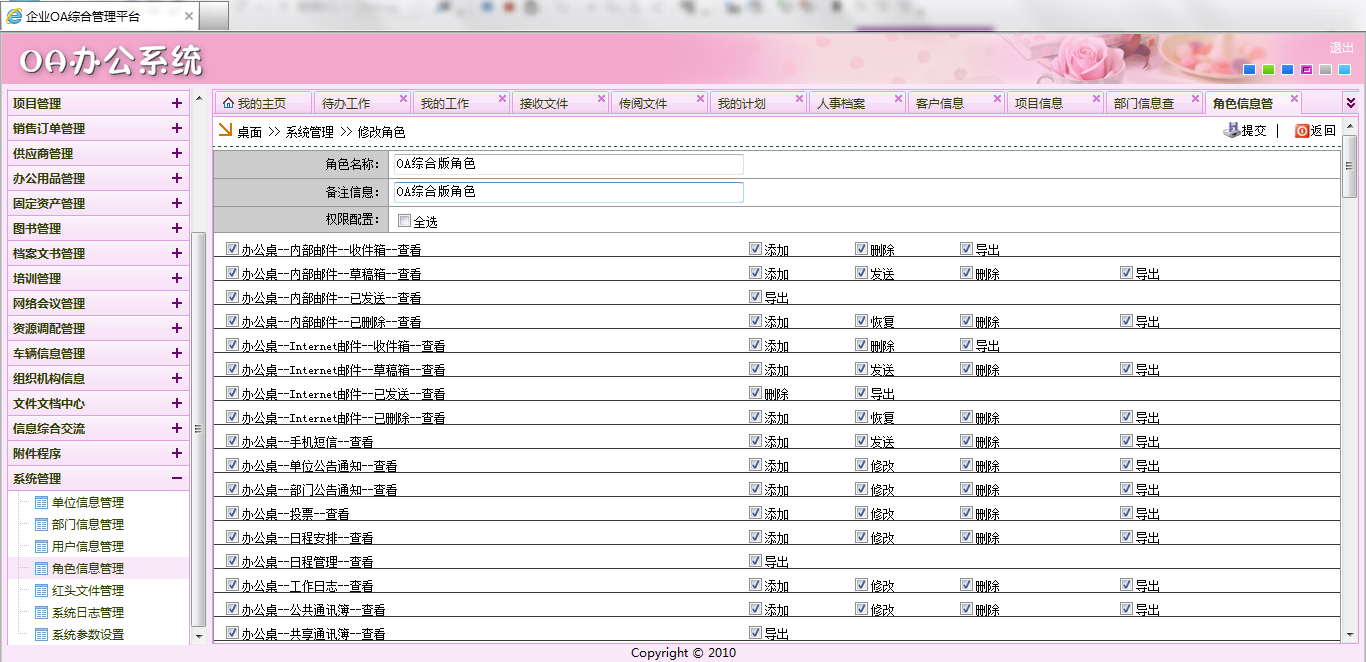The image size is (1366, 662).
Task: Select the green theme color swatch
Action: pos(1268,70)
